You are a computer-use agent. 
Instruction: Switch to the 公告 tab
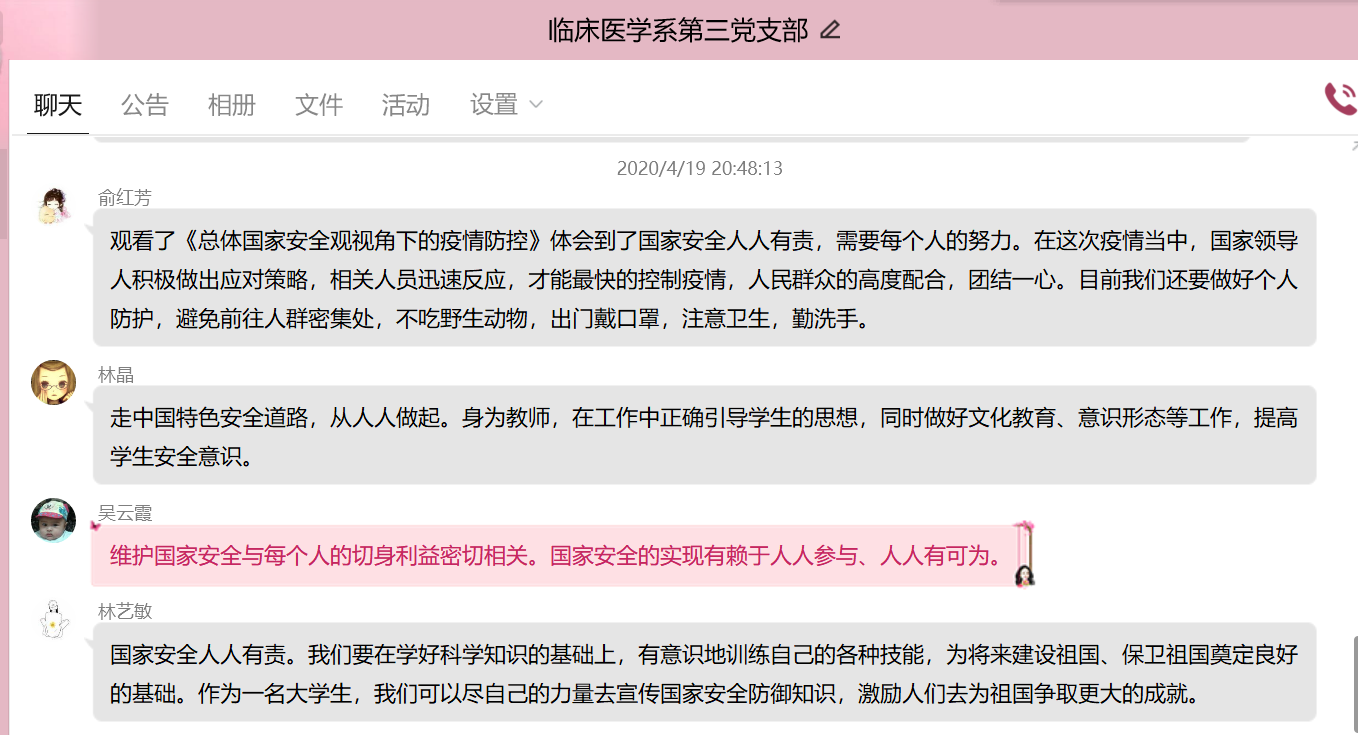[x=145, y=104]
